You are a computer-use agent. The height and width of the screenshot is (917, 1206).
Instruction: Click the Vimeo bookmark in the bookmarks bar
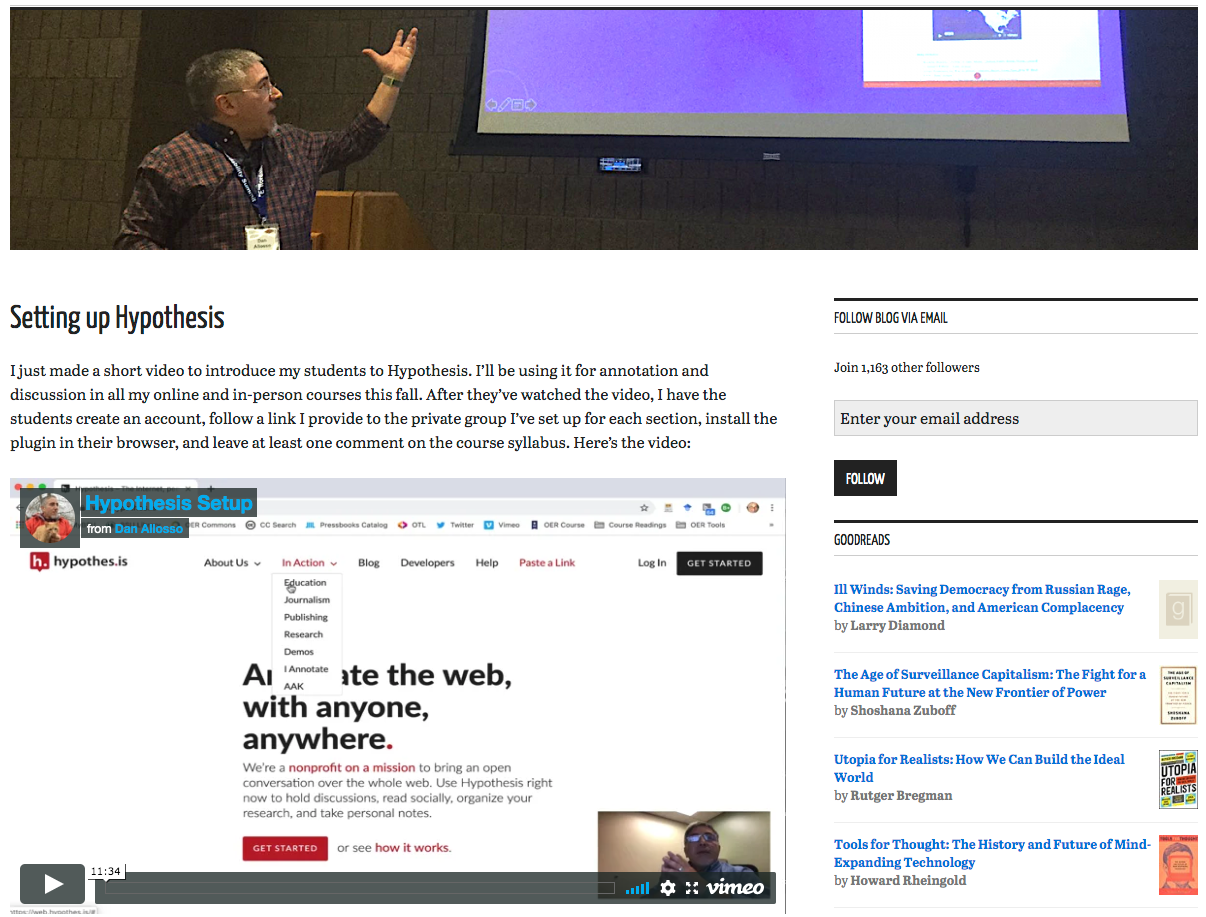pos(502,525)
